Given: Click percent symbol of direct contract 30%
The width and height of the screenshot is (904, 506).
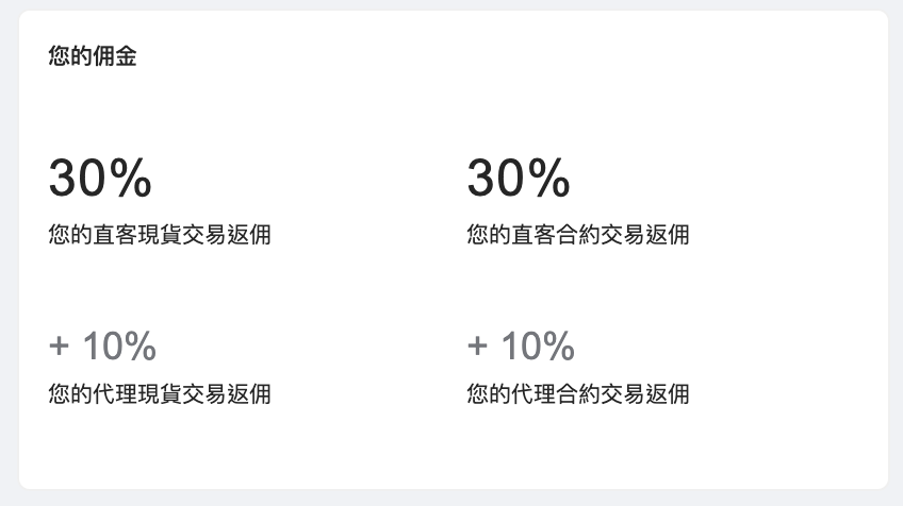Looking at the screenshot, I should pos(549,179).
